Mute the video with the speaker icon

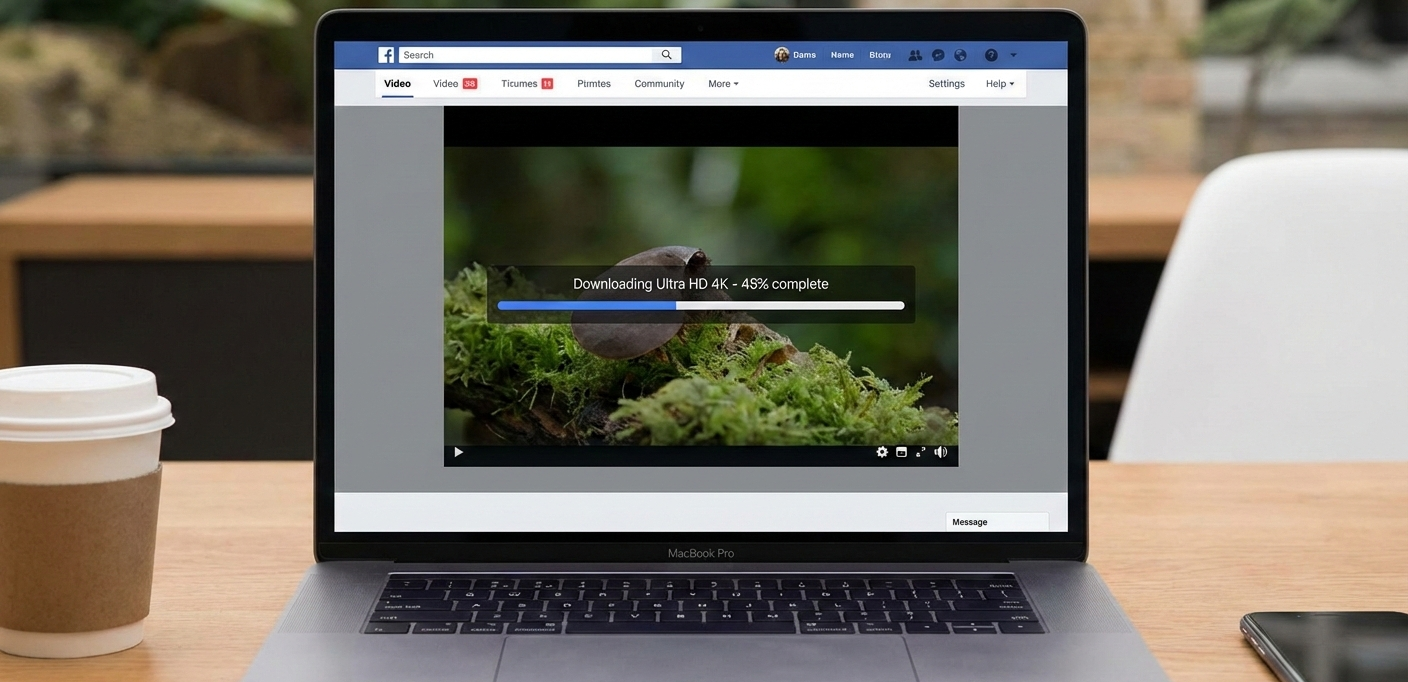(x=939, y=451)
